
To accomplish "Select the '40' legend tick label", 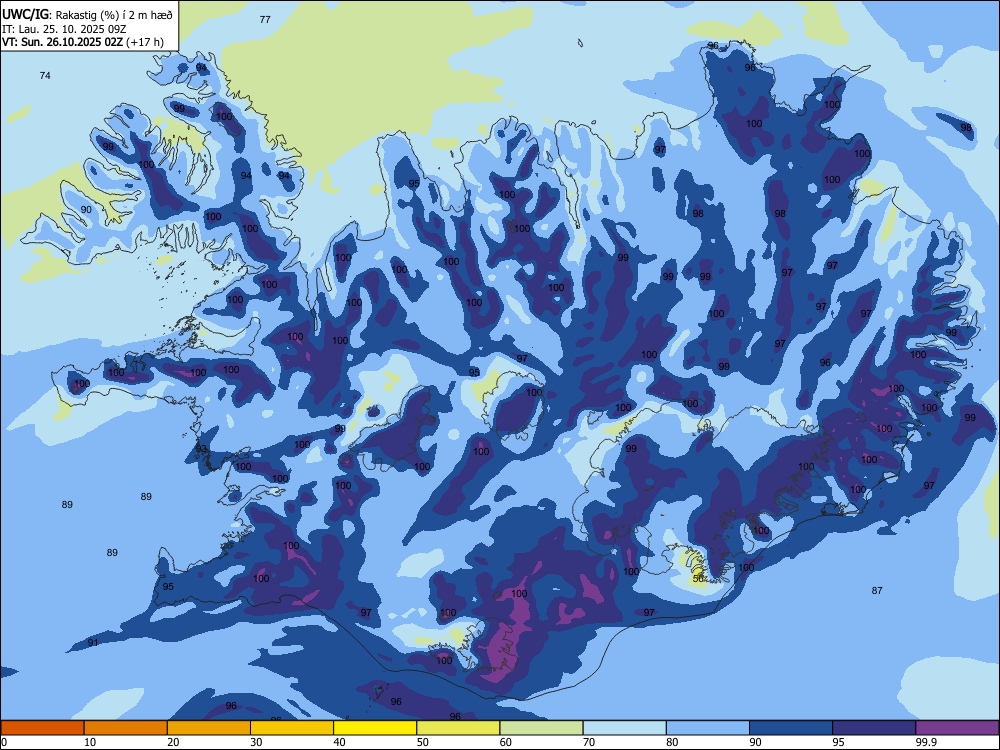I will [339, 742].
